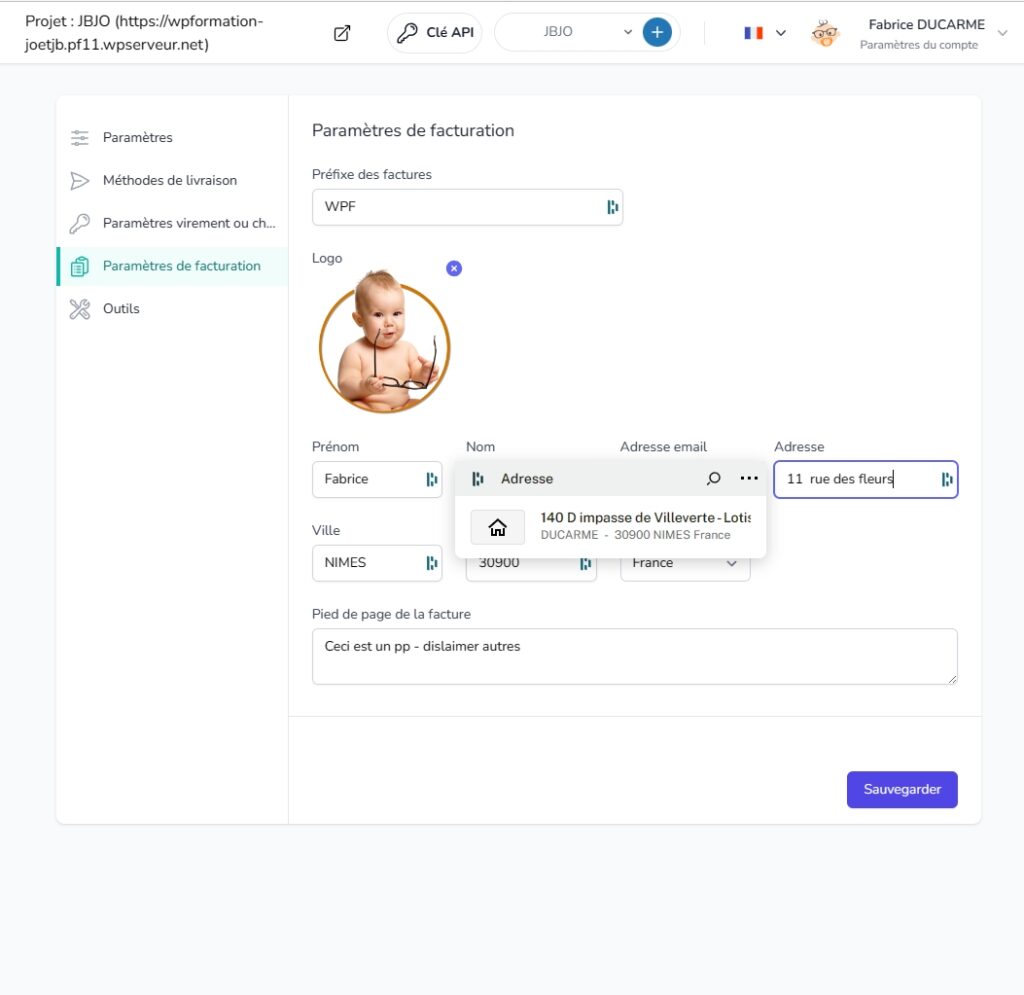Click autofill icon in Ville field
This screenshot has width=1024, height=995.
pos(432,563)
